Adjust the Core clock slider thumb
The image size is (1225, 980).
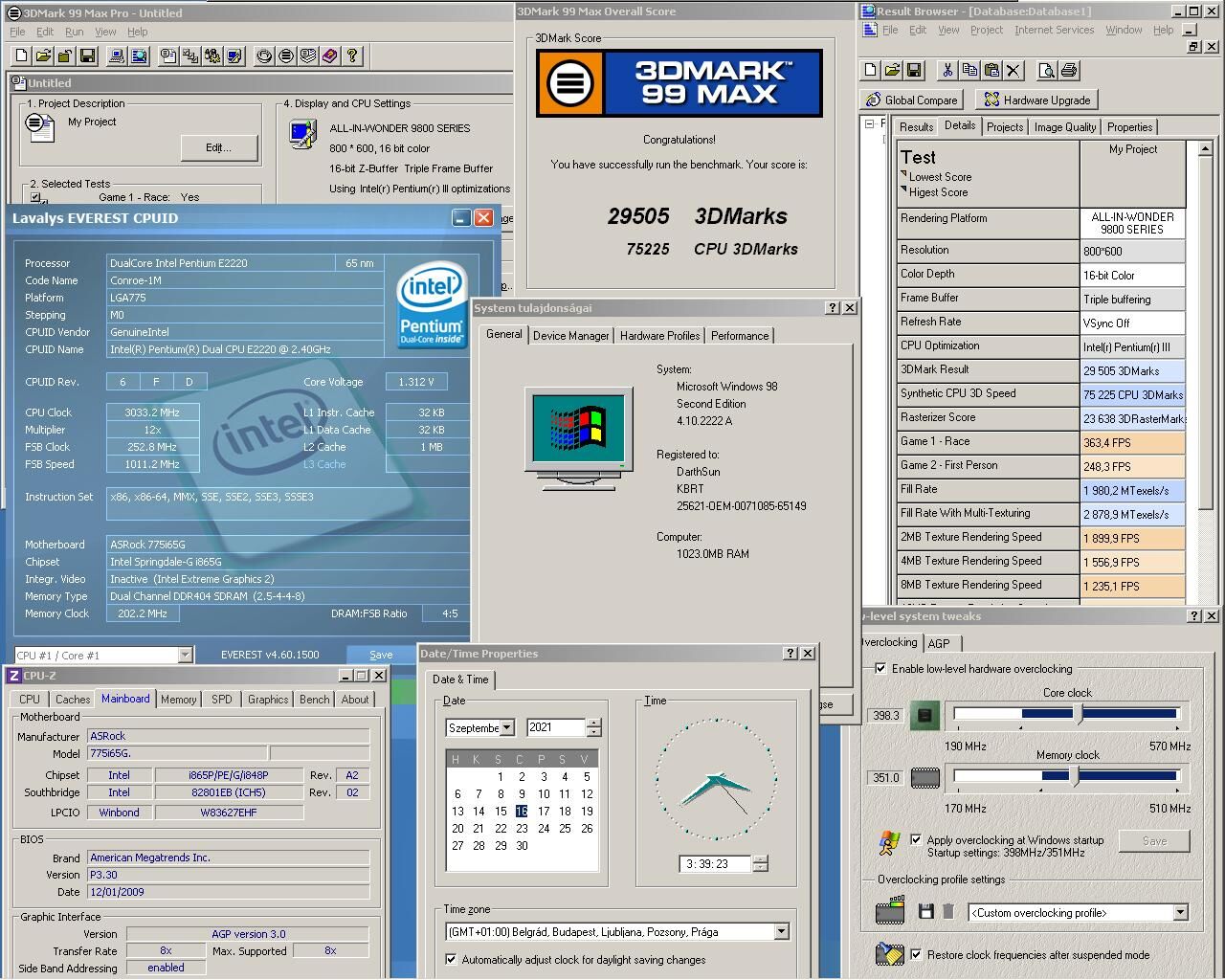tap(1080, 714)
